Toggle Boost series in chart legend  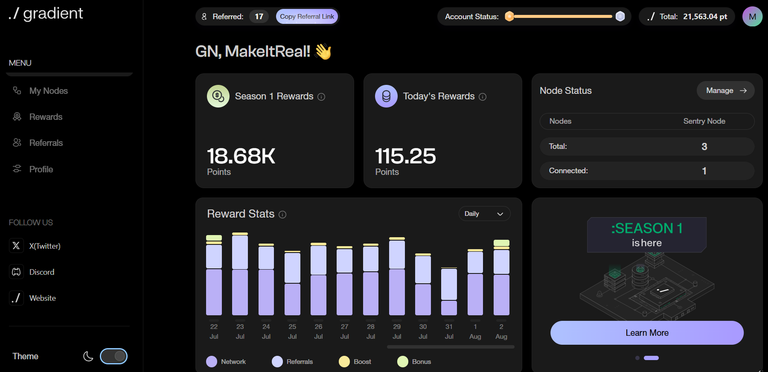[355, 362]
